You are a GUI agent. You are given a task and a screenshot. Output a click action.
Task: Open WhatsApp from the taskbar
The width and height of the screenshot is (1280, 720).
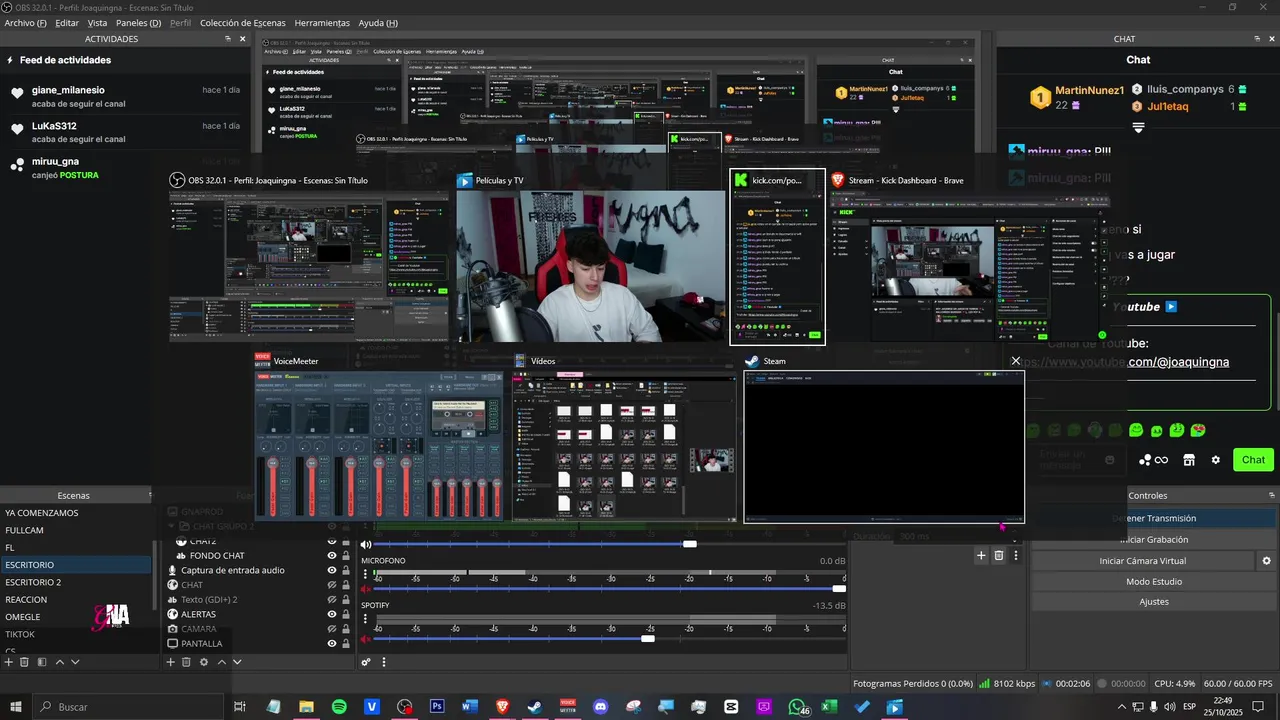pos(796,707)
